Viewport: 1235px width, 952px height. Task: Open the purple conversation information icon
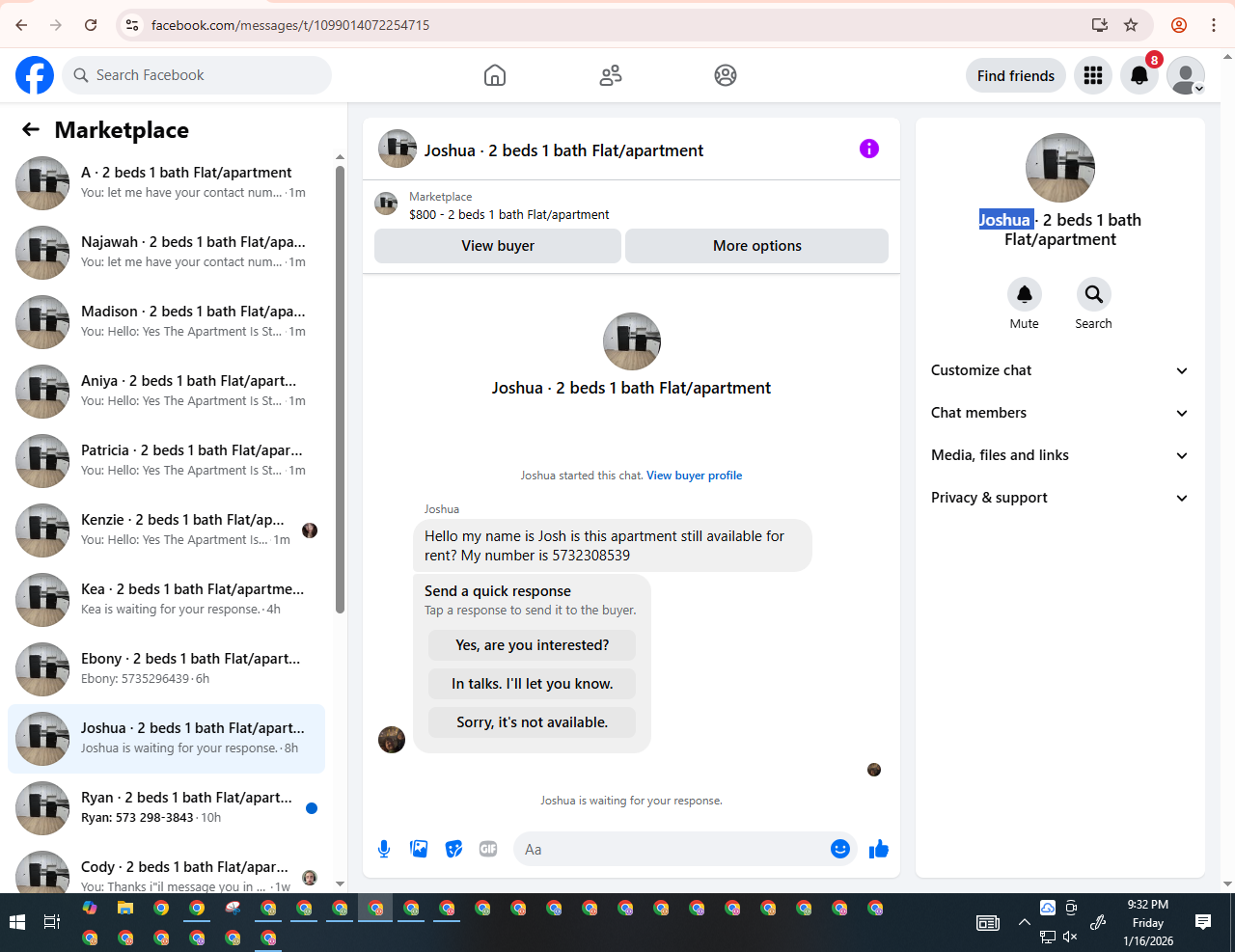tap(869, 149)
